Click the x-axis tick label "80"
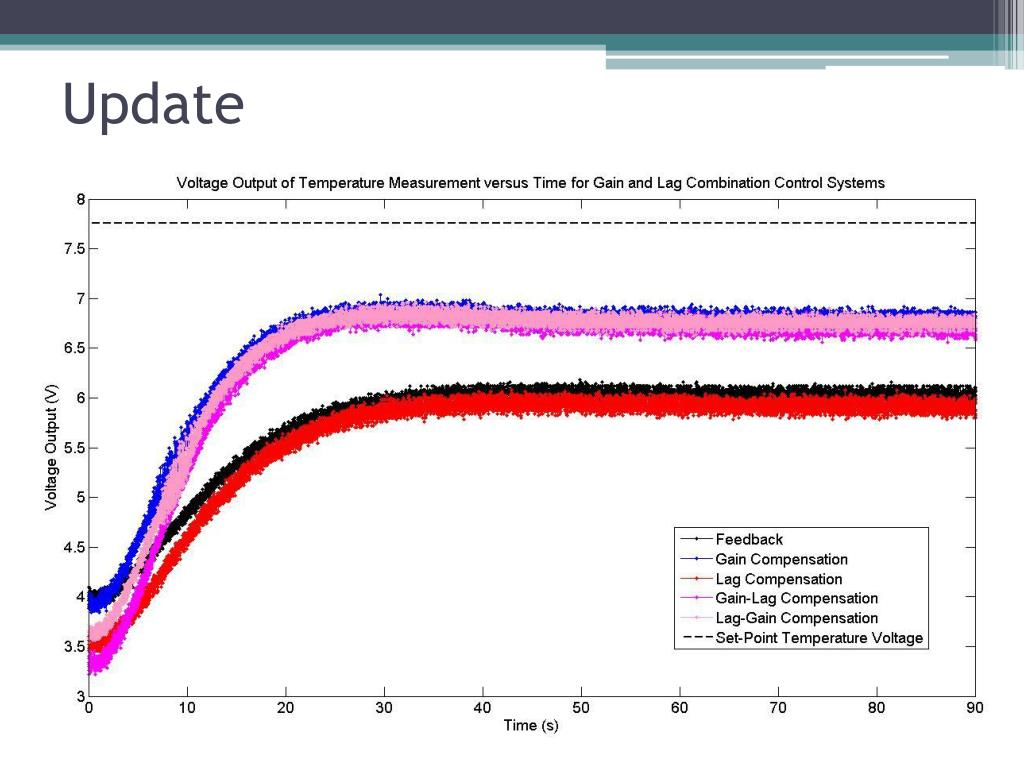Screen dimensions: 1024x768 pos(876,708)
